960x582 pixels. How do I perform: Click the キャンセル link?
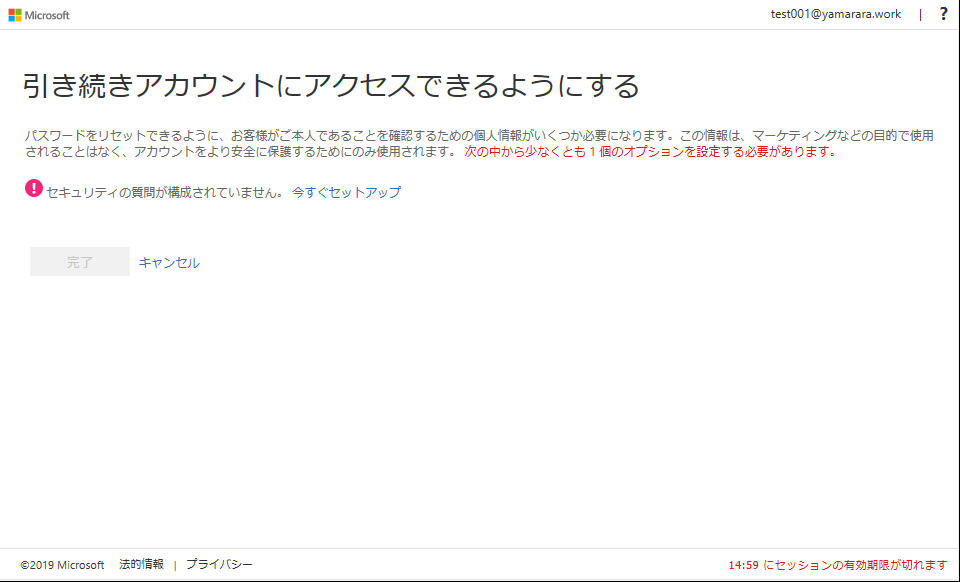tap(169, 263)
